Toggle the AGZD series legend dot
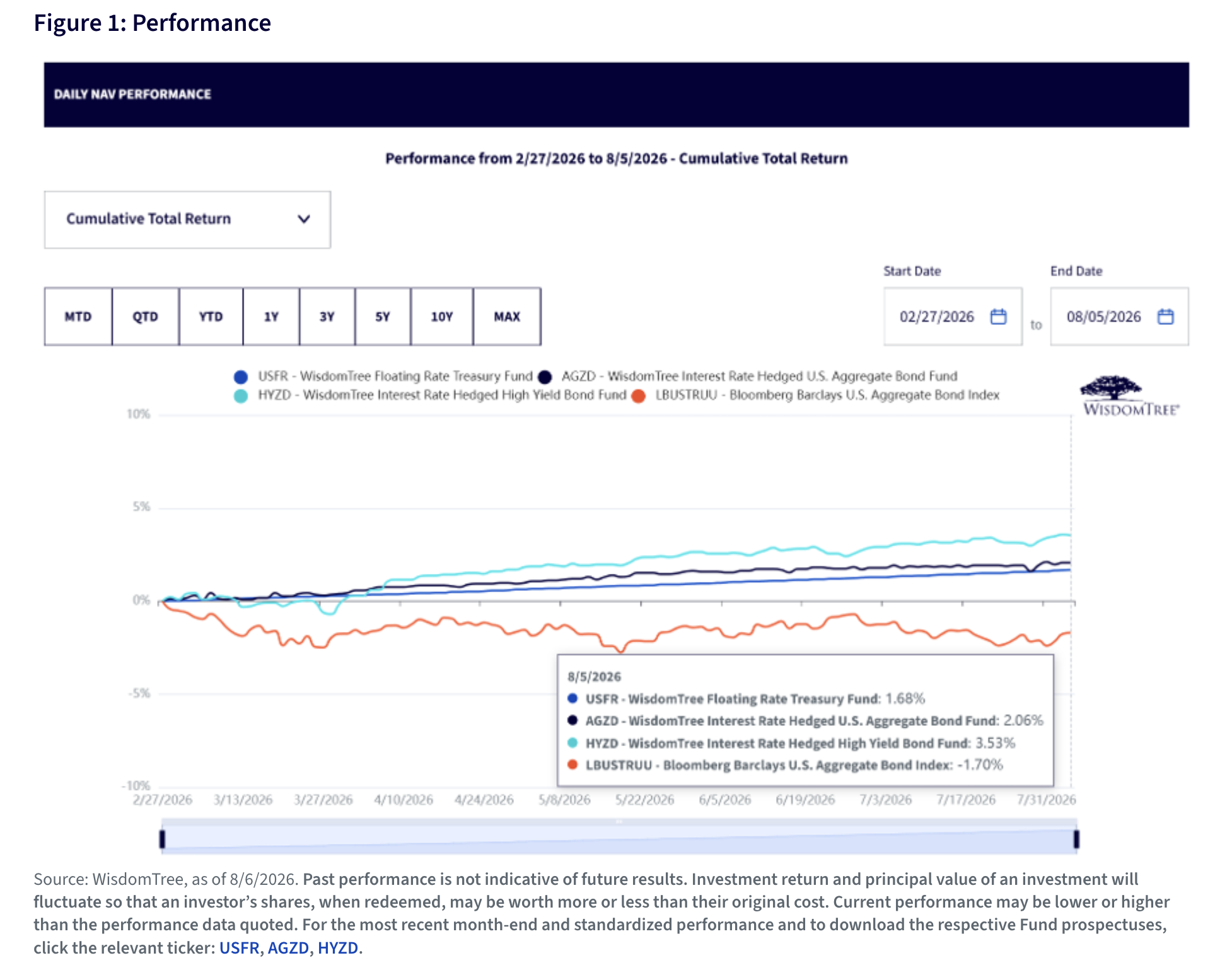The height and width of the screenshot is (970, 1232). tap(545, 377)
